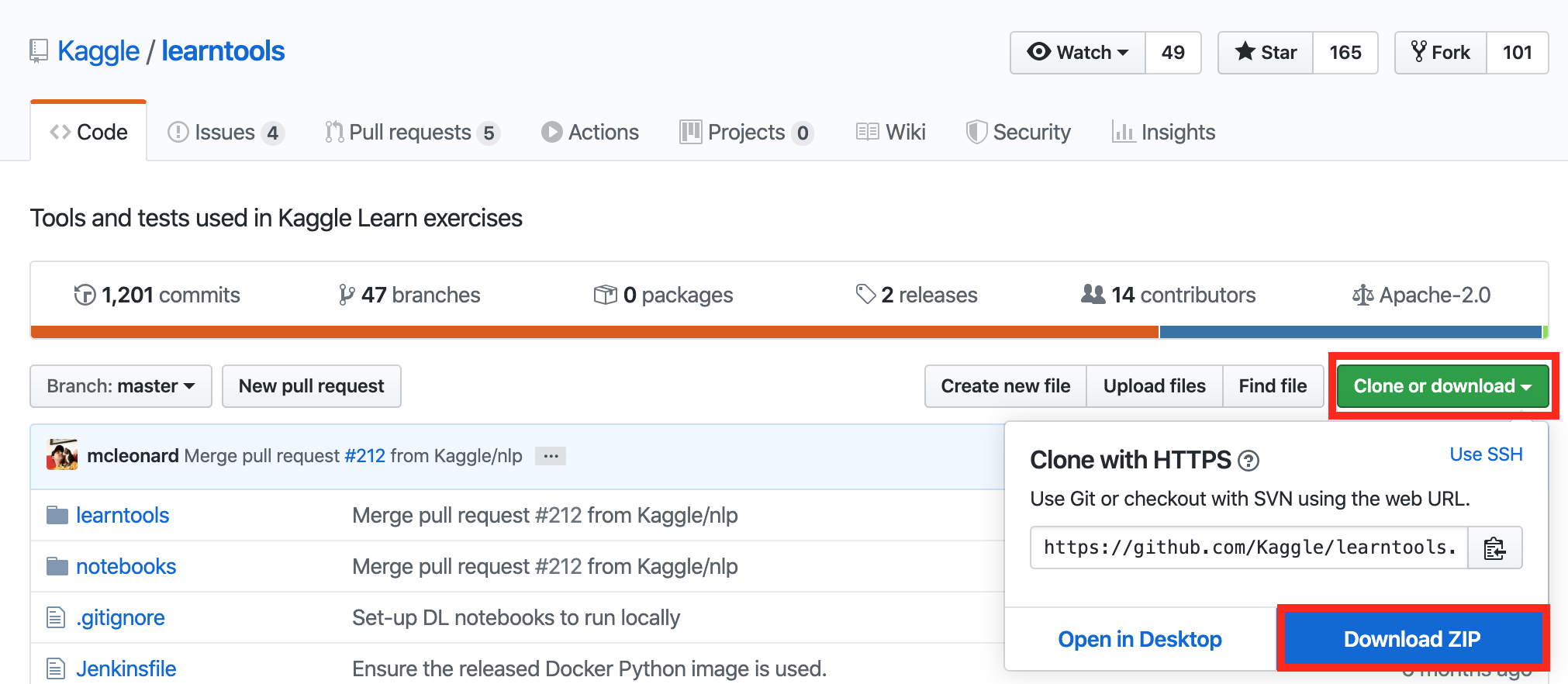View the 2 releases page

tap(917, 295)
